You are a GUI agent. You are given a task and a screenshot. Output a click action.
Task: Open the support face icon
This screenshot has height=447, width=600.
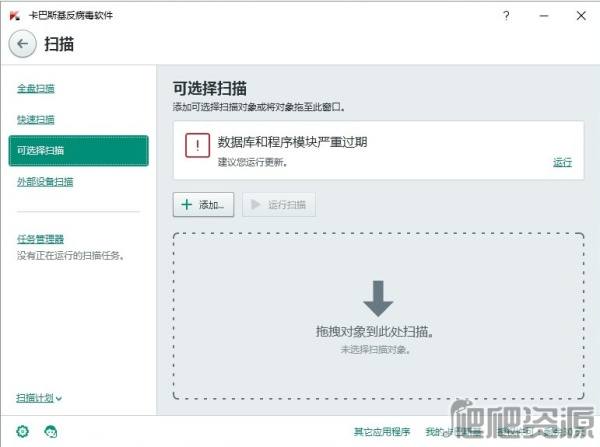pos(51,431)
